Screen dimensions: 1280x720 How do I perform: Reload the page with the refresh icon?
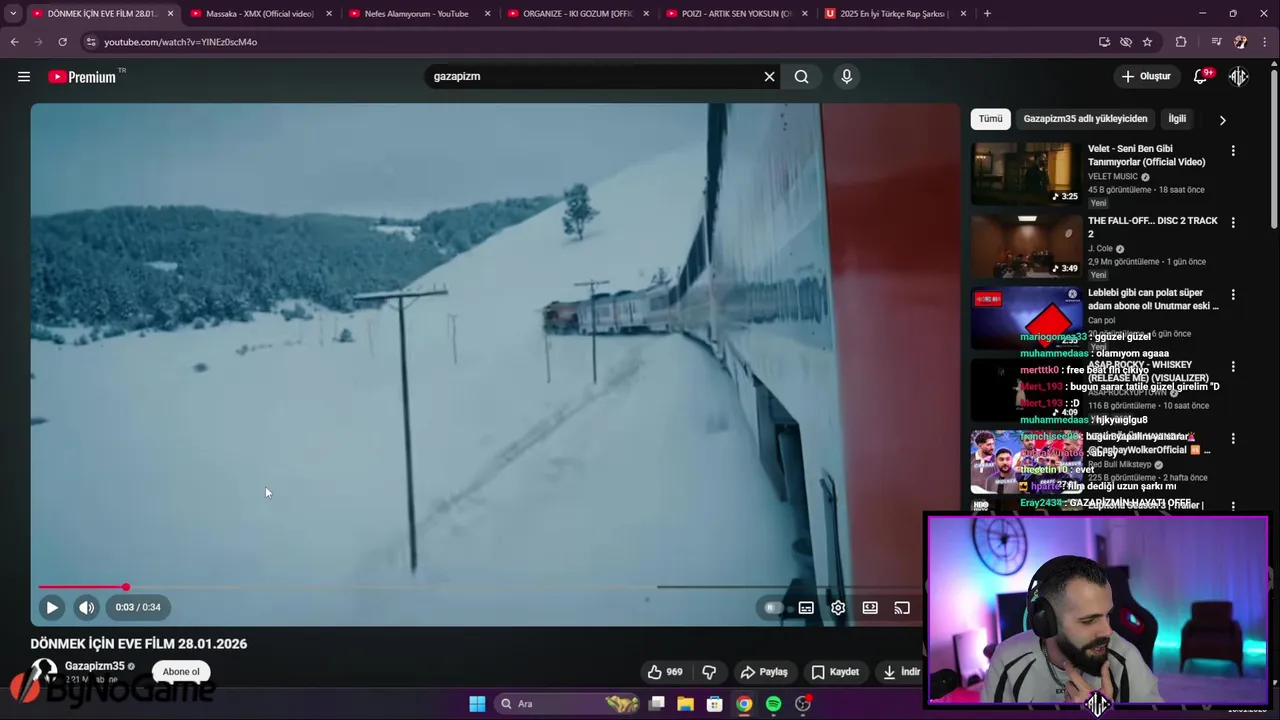click(x=62, y=42)
